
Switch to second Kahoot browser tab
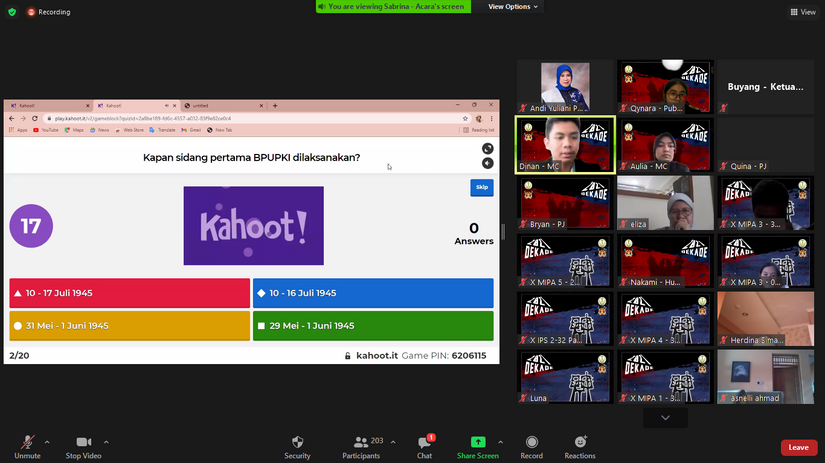pyautogui.click(x=136, y=106)
